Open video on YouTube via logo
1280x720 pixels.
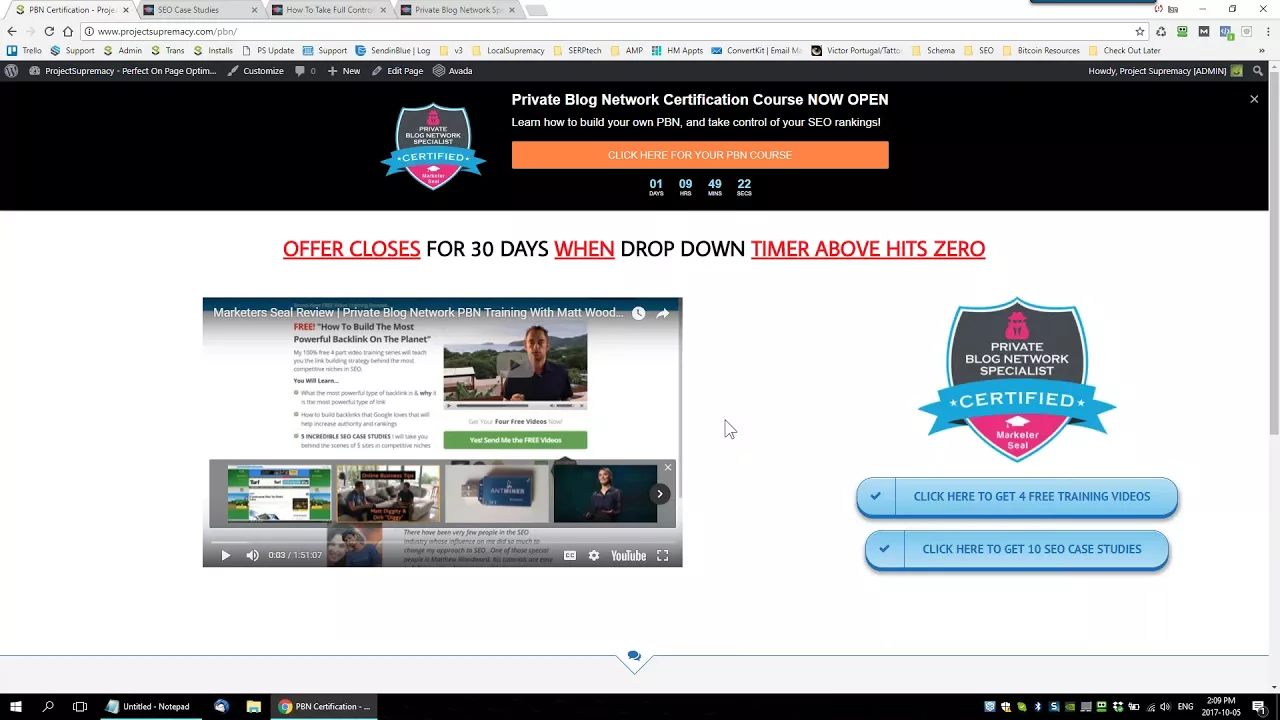(628, 556)
